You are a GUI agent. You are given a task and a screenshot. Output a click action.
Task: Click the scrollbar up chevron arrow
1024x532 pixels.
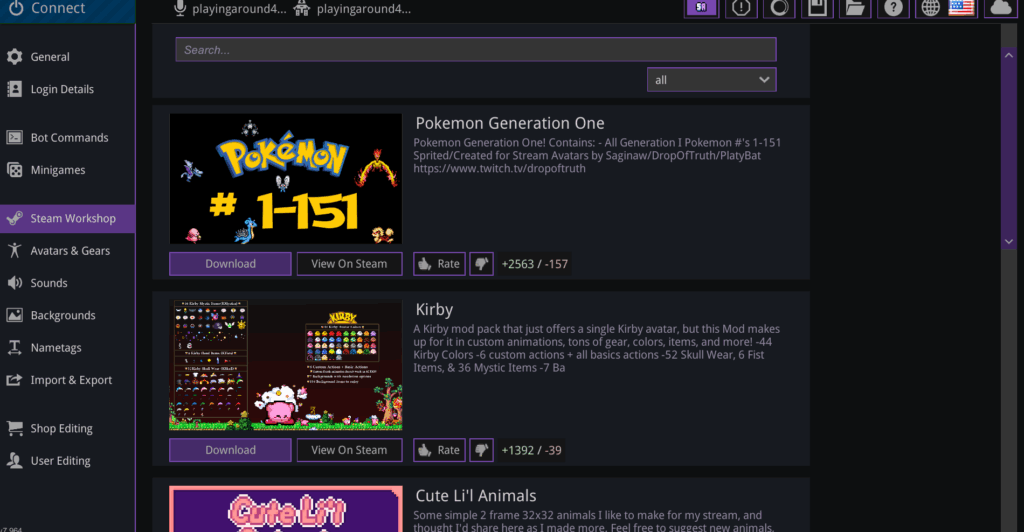point(1008,54)
